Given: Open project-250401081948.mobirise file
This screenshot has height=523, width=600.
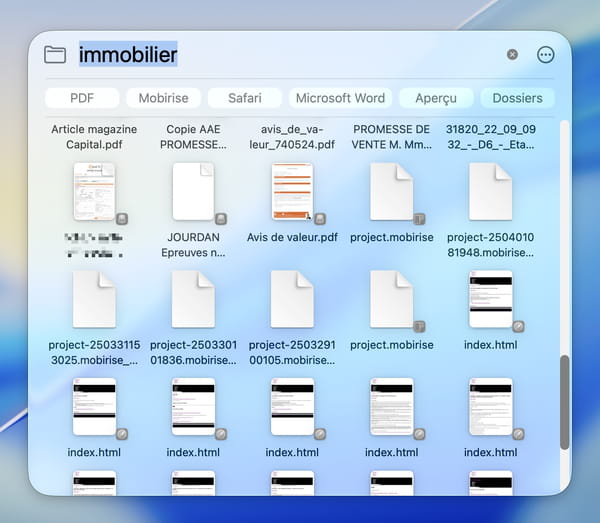Looking at the screenshot, I should pos(491,192).
